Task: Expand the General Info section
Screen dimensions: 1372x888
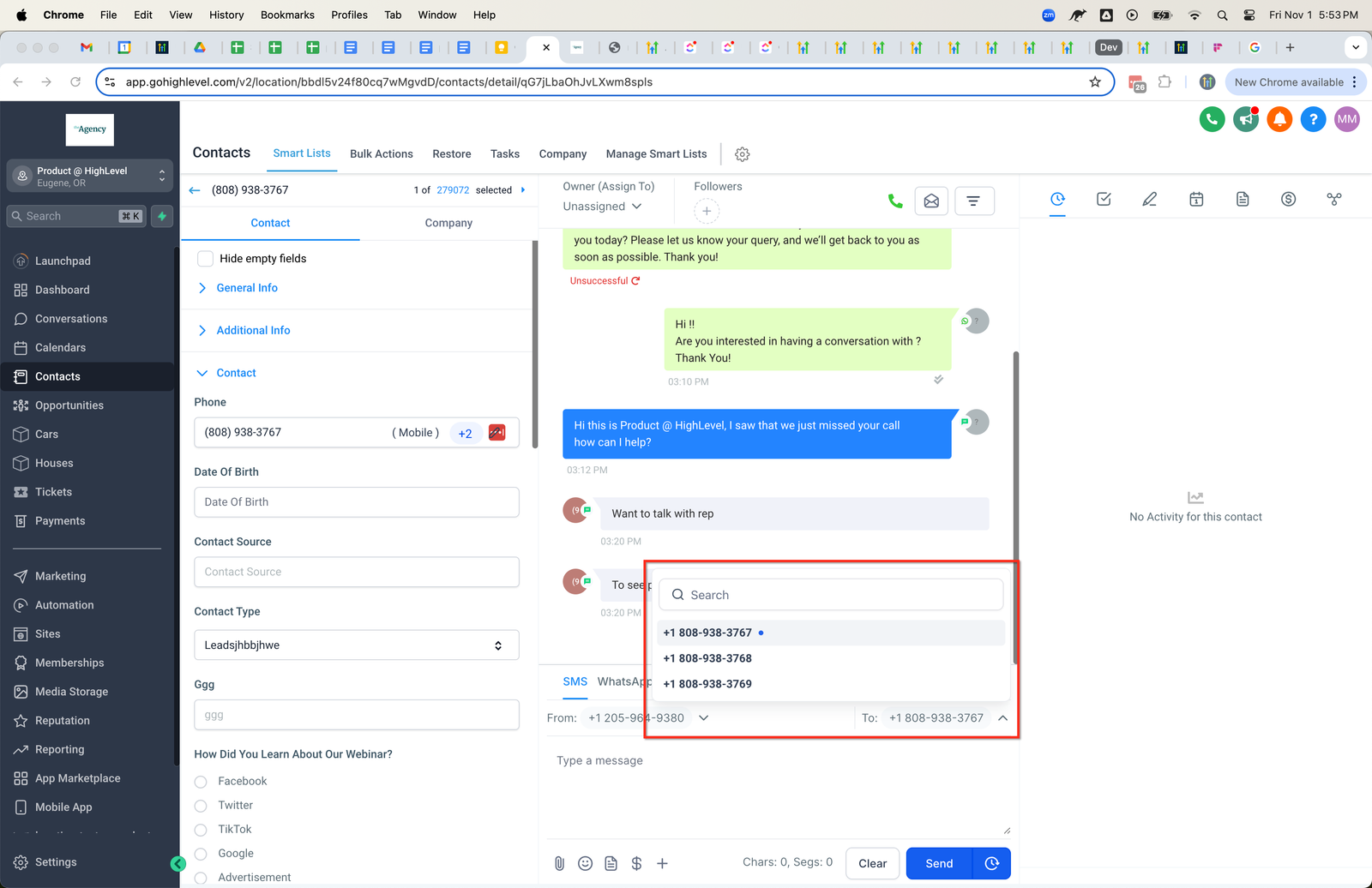Action: [247, 288]
